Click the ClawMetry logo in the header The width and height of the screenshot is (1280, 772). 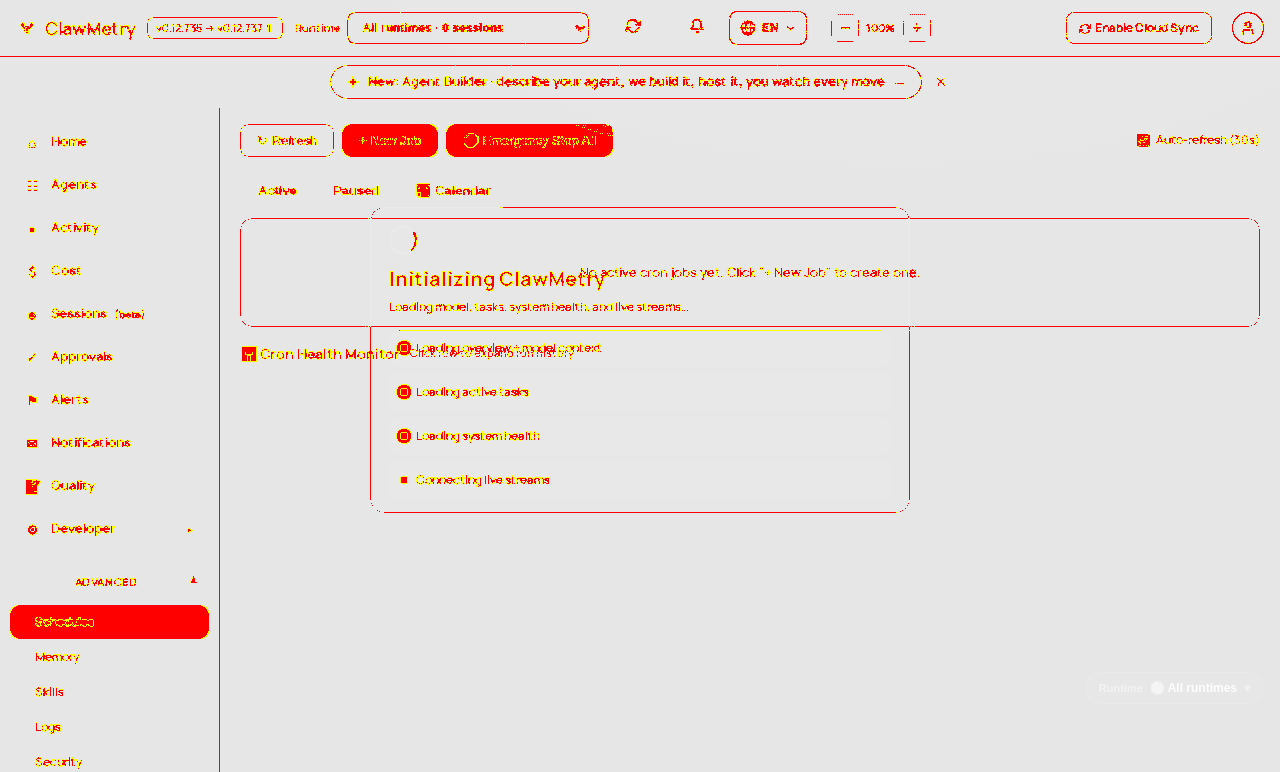point(77,29)
